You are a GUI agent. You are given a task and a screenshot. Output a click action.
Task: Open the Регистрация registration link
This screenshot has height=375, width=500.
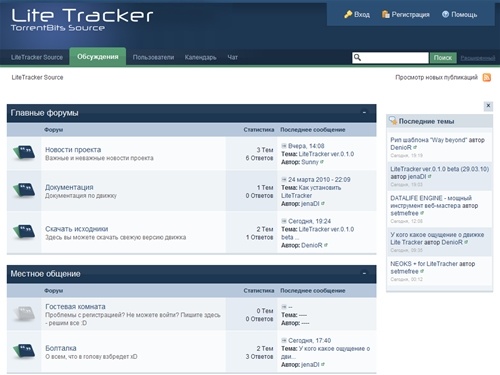pyautogui.click(x=410, y=15)
